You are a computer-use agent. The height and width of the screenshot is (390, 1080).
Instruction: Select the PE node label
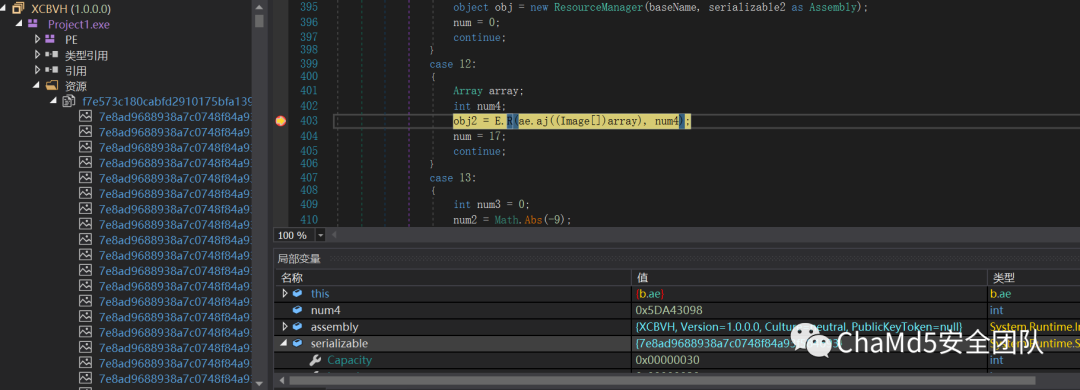click(x=71, y=39)
